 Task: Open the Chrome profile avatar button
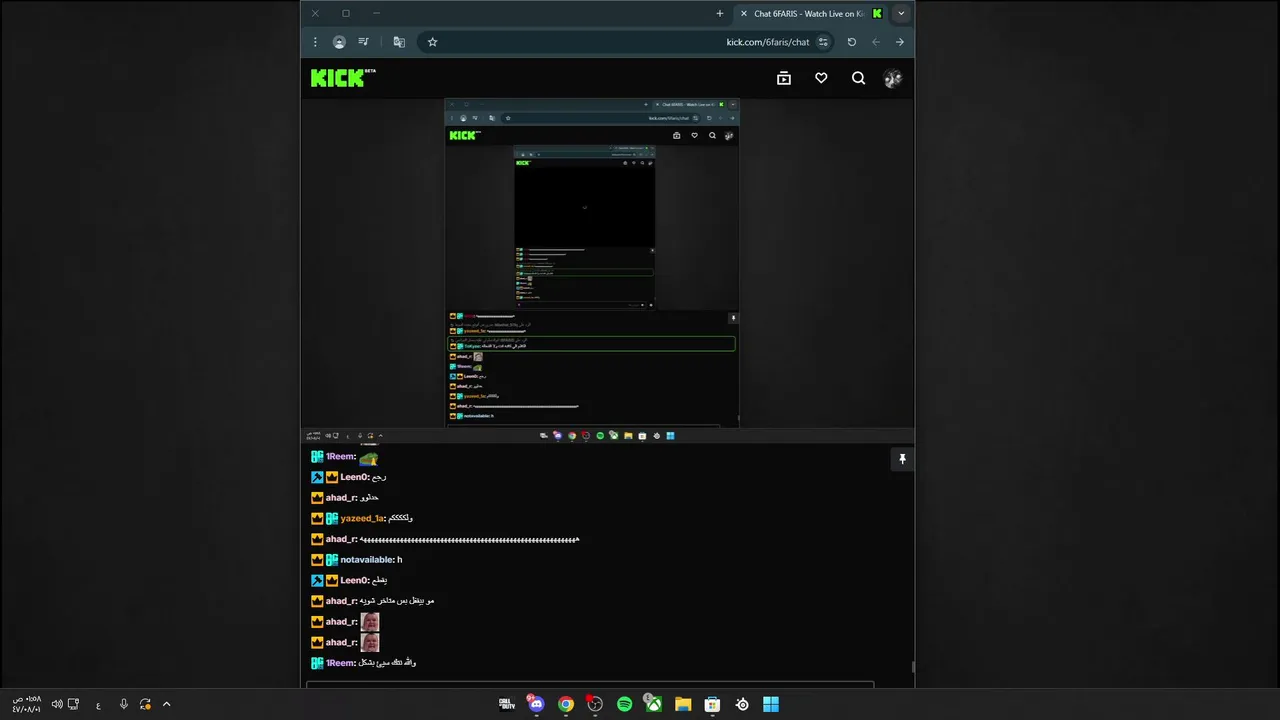[x=339, y=42]
